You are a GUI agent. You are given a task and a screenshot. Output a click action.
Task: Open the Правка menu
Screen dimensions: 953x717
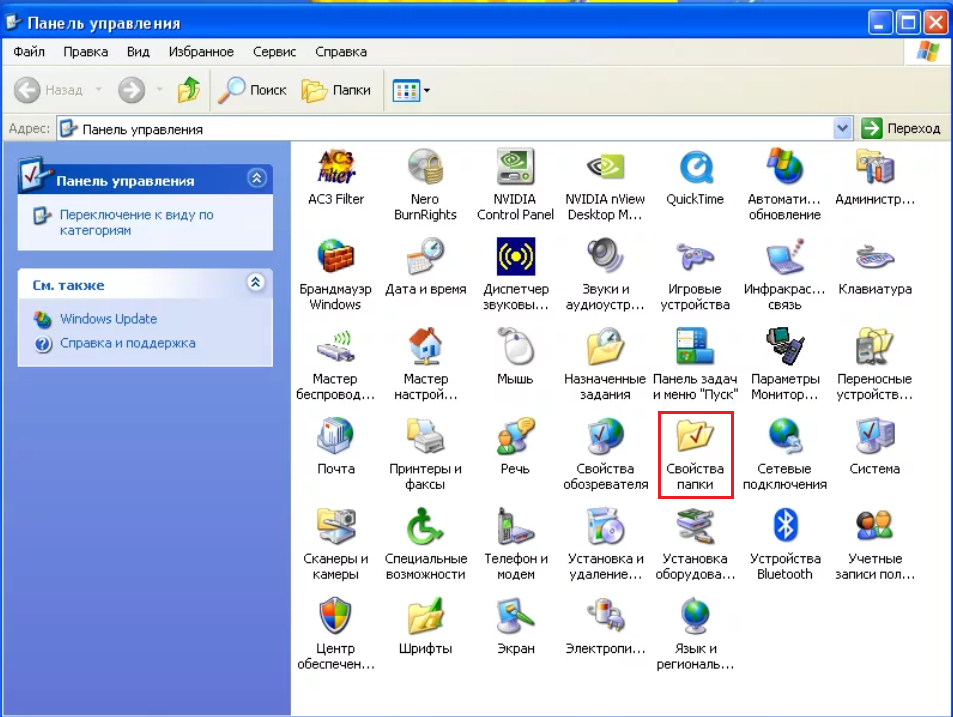point(86,52)
